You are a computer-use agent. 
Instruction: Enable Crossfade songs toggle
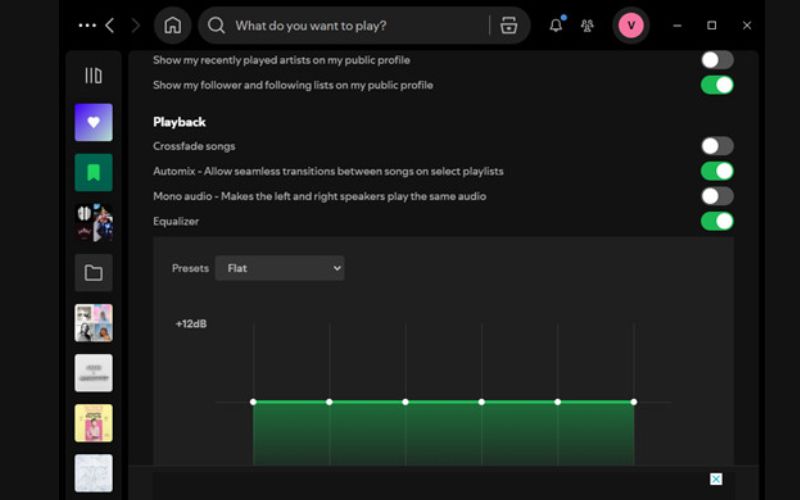coord(717,146)
